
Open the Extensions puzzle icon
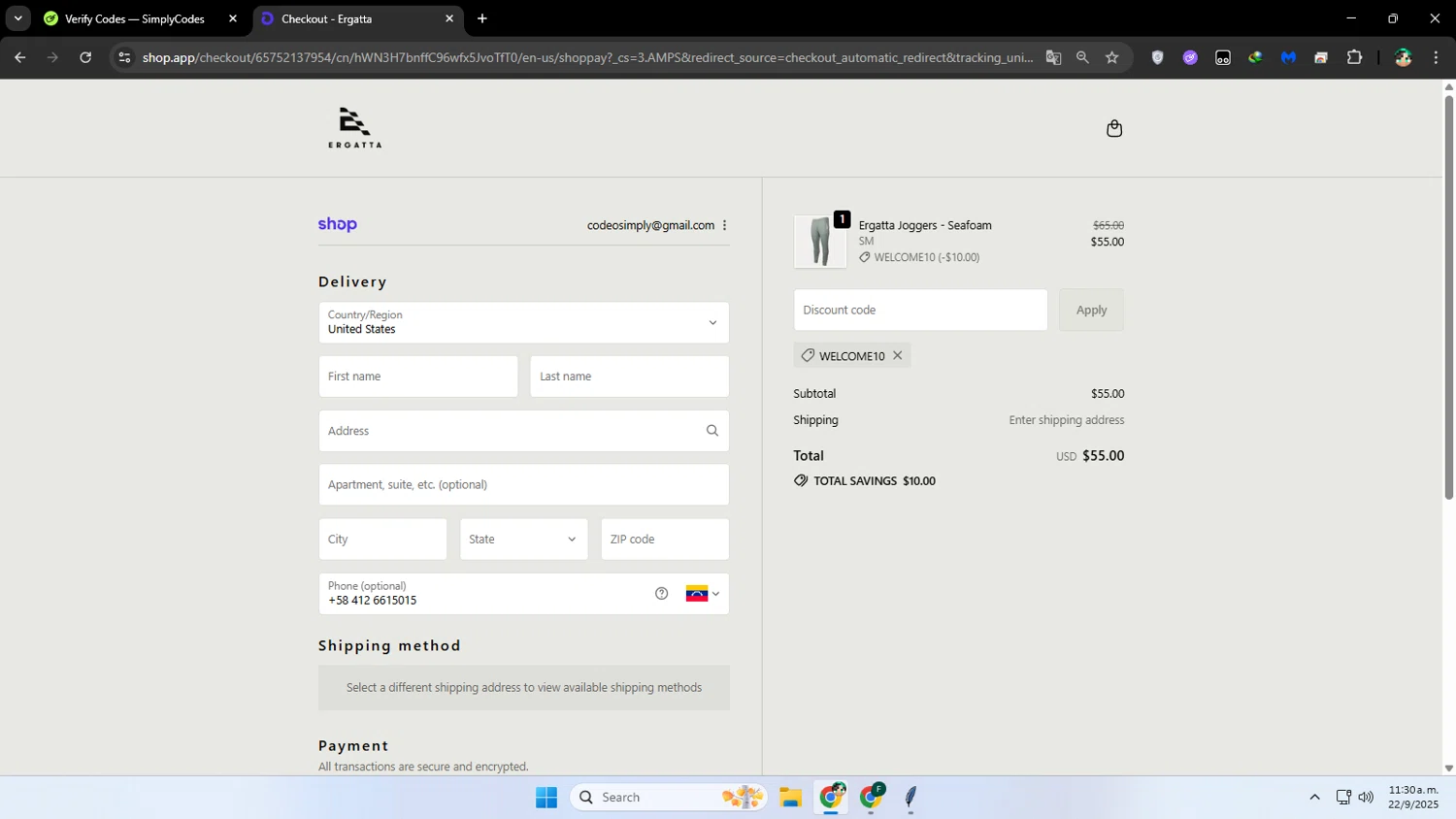(1354, 57)
